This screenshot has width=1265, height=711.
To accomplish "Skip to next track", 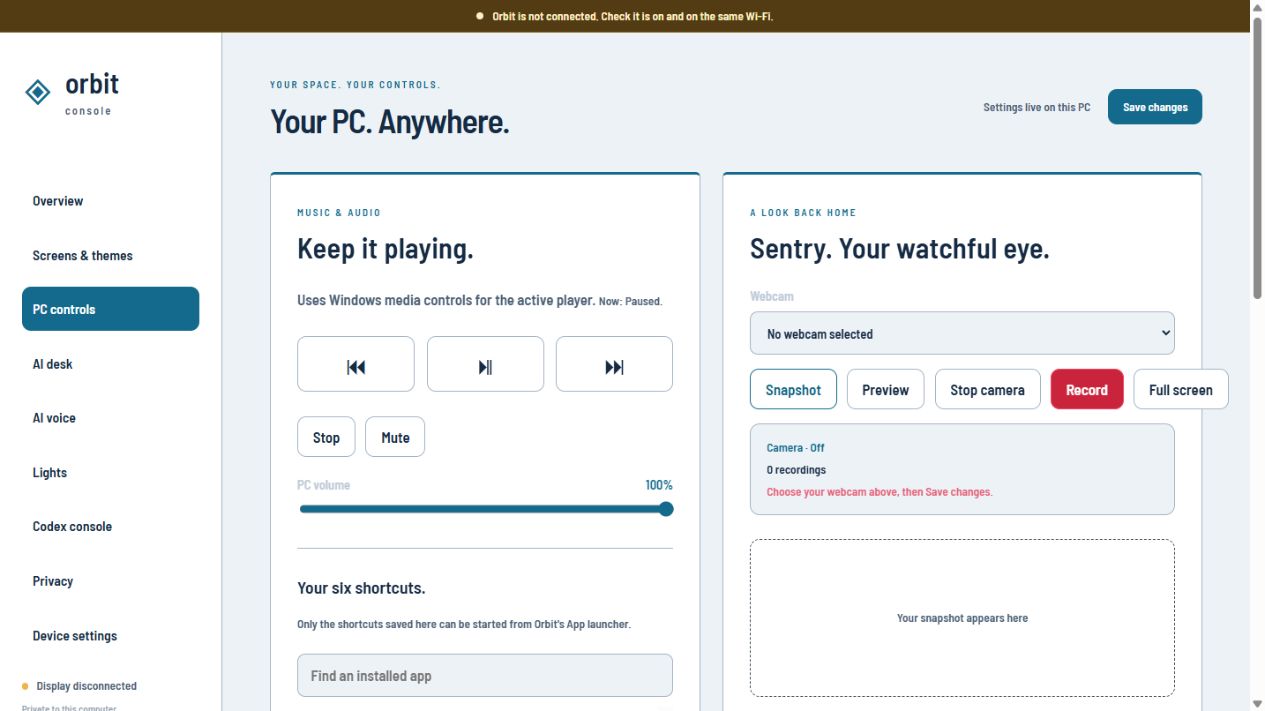I will point(614,364).
